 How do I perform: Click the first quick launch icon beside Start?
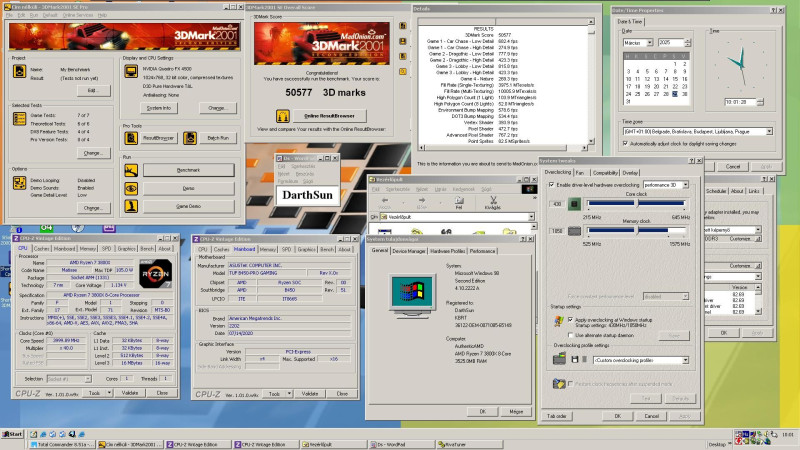tap(34, 434)
